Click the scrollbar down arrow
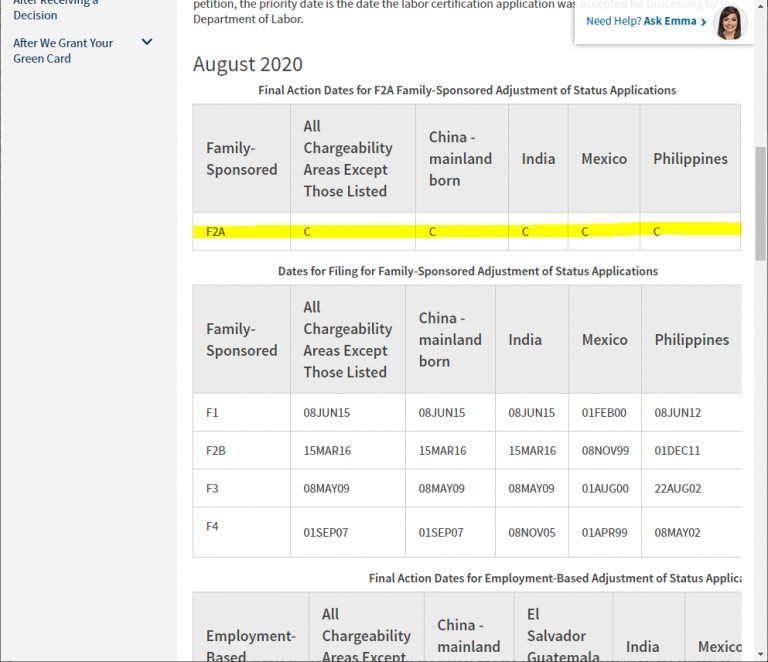The width and height of the screenshot is (768, 662). pyautogui.click(x=761, y=654)
